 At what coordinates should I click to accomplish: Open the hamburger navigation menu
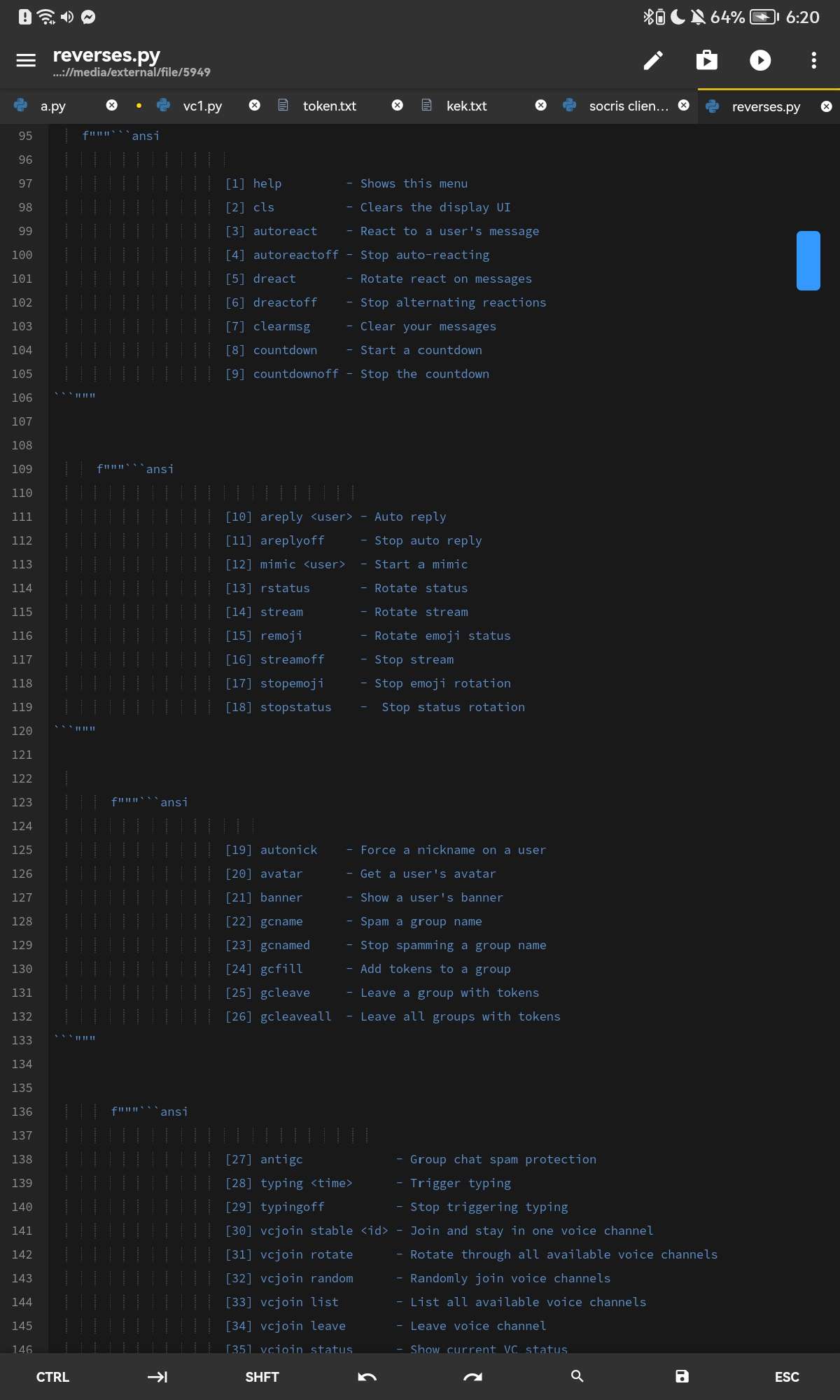coord(26,61)
